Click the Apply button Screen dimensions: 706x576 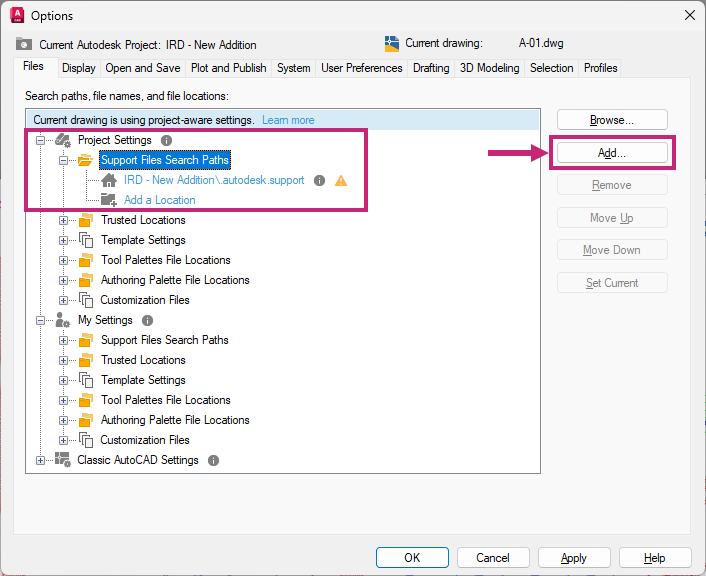[x=574, y=558]
